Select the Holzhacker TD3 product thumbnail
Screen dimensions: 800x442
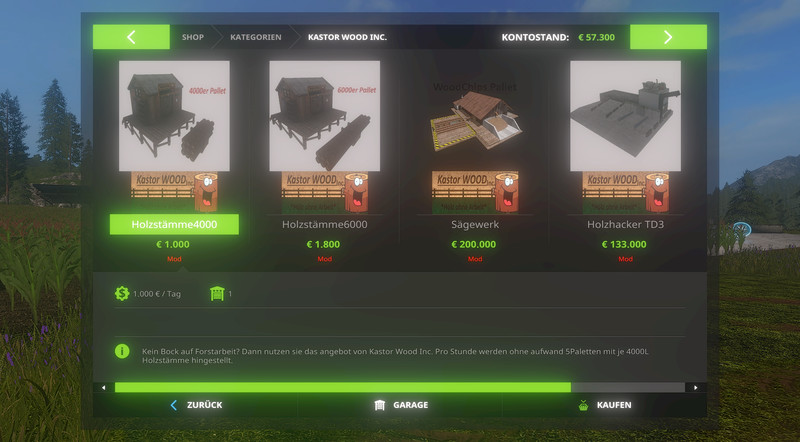[626, 116]
